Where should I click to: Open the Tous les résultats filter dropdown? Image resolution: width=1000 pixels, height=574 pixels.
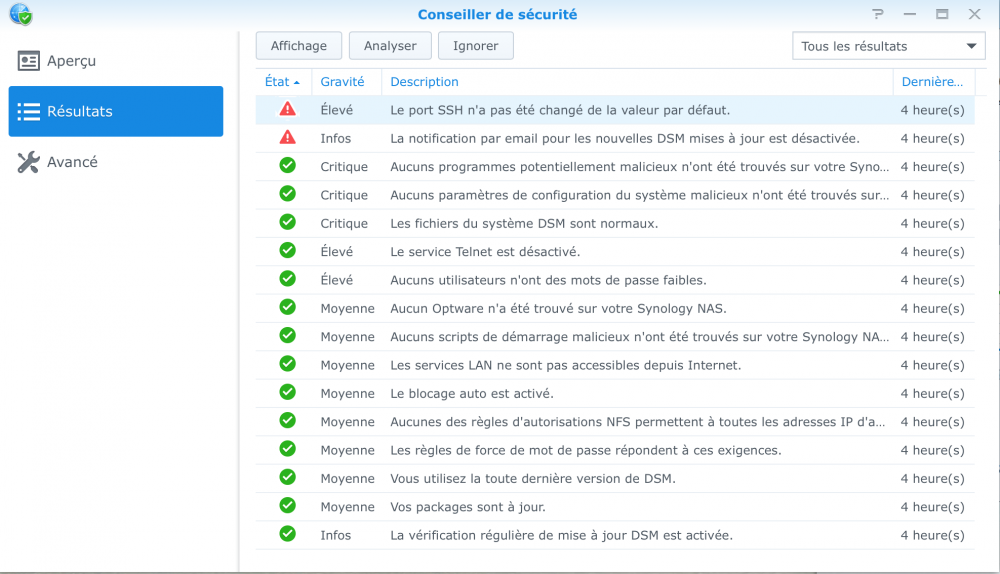[888, 46]
